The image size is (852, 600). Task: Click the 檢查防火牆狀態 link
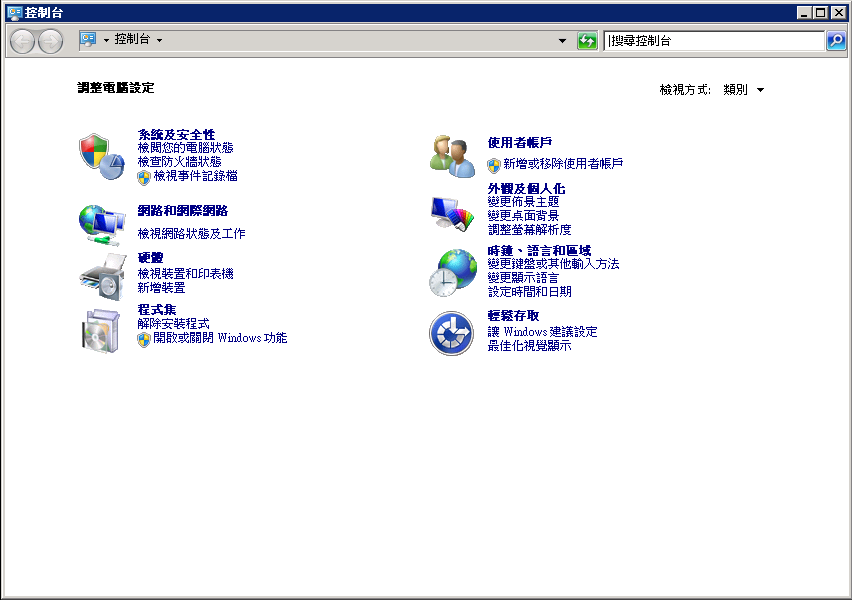[179, 161]
